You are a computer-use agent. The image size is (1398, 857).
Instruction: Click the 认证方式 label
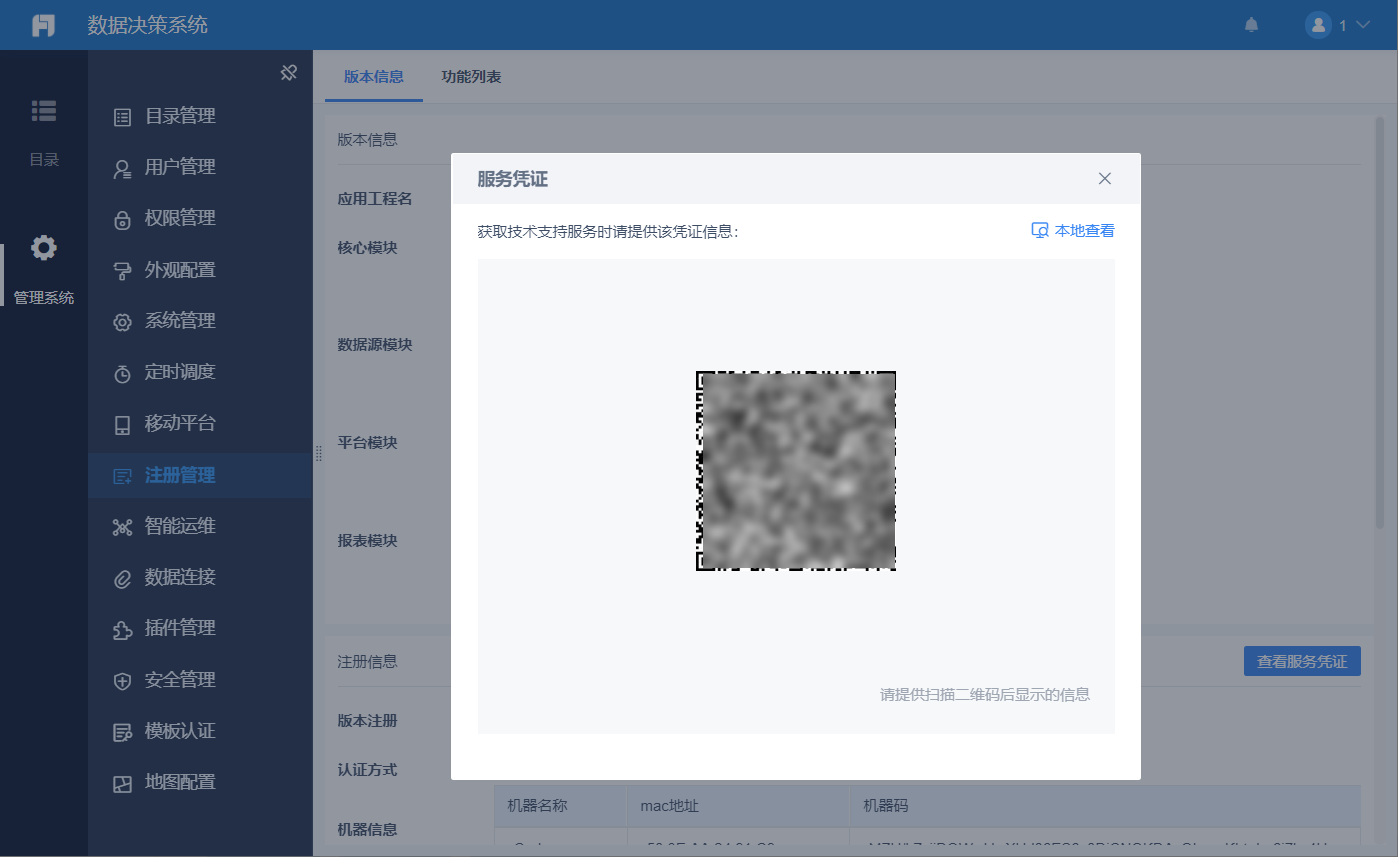pos(368,770)
